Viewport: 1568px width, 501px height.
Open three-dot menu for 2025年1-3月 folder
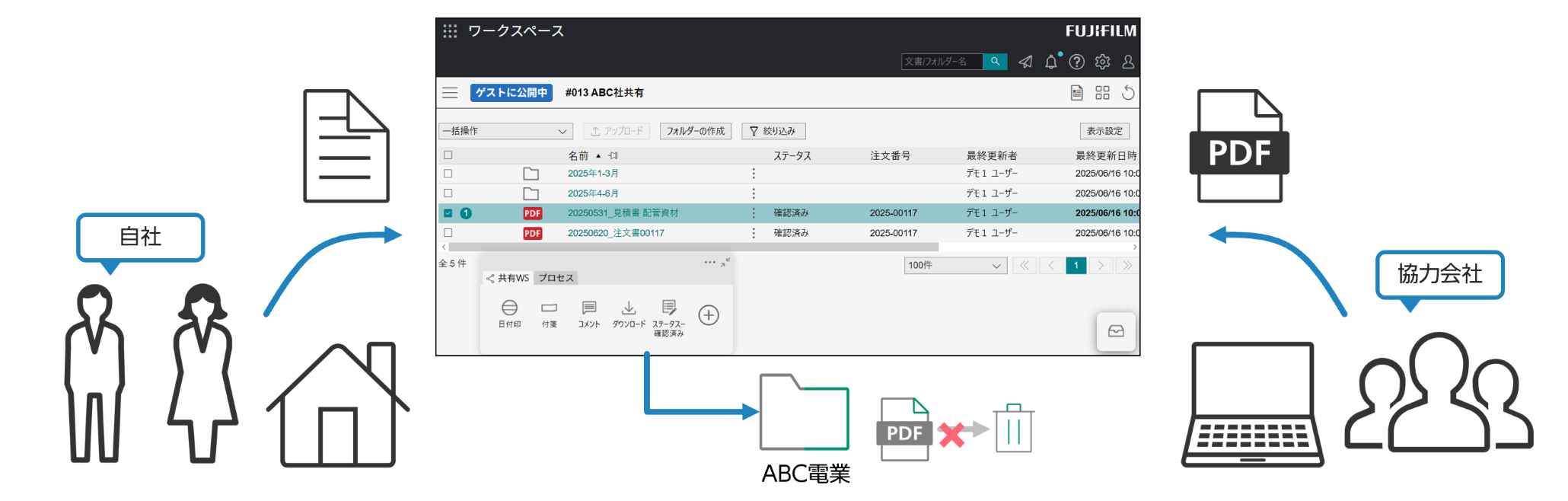(754, 174)
